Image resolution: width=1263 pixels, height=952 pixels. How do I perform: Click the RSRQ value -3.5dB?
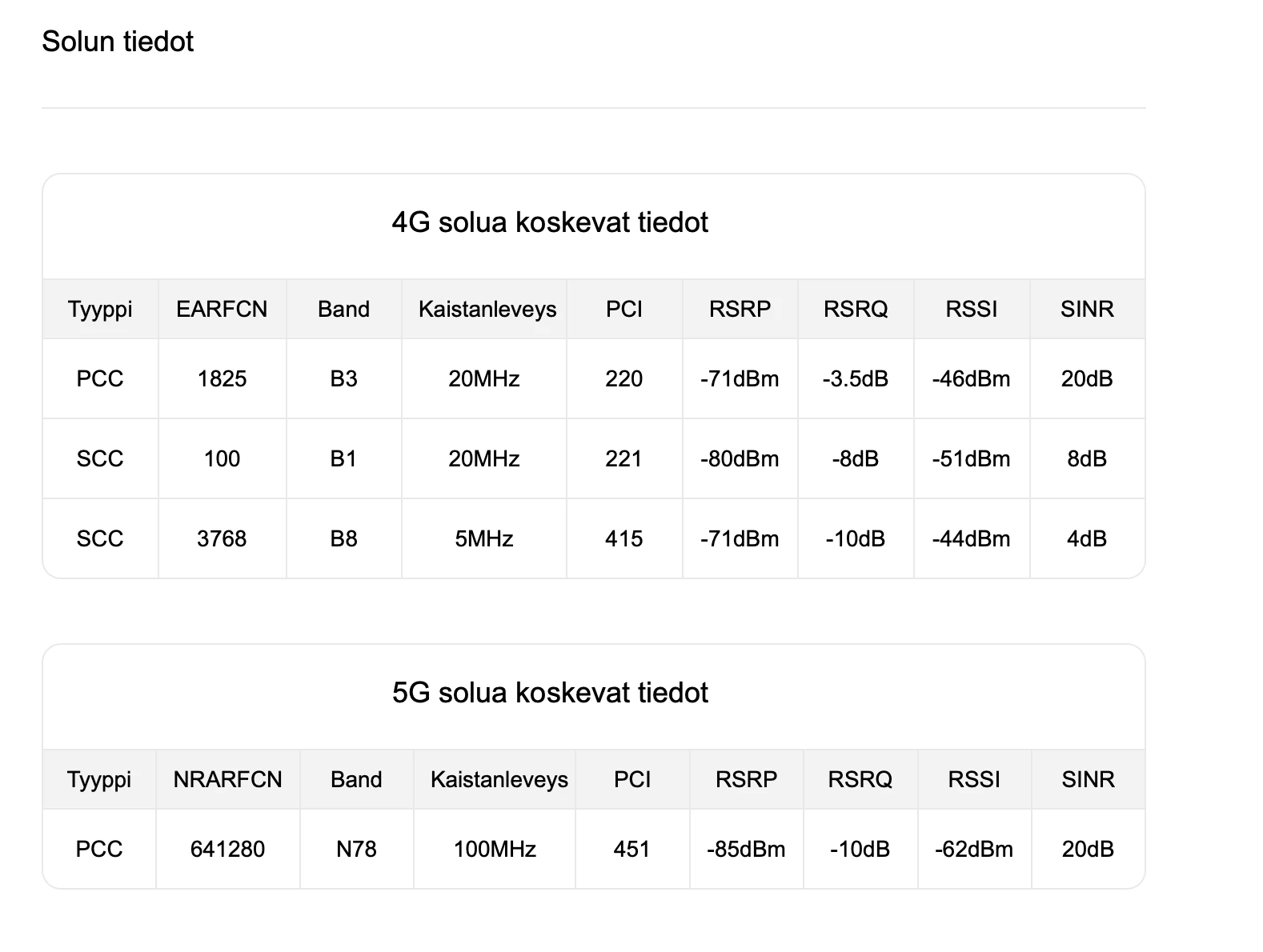coord(856,378)
